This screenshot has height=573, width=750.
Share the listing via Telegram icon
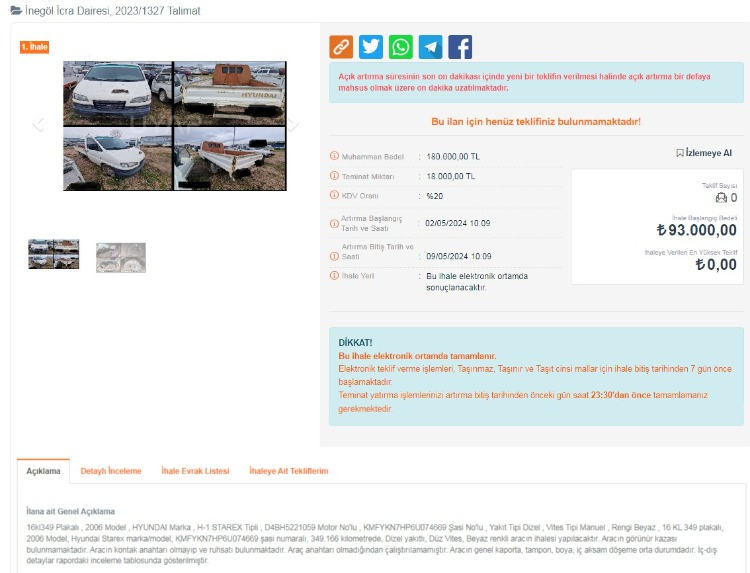430,47
